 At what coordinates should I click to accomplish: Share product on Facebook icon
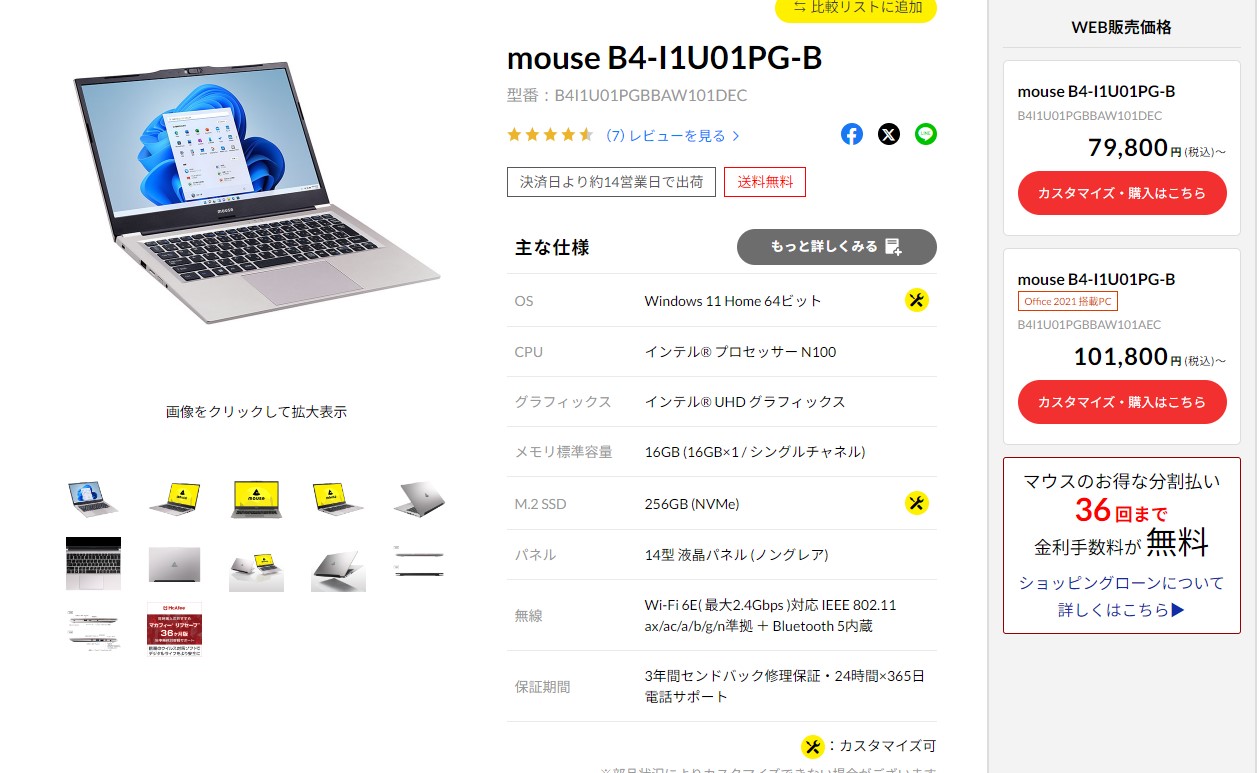(852, 134)
